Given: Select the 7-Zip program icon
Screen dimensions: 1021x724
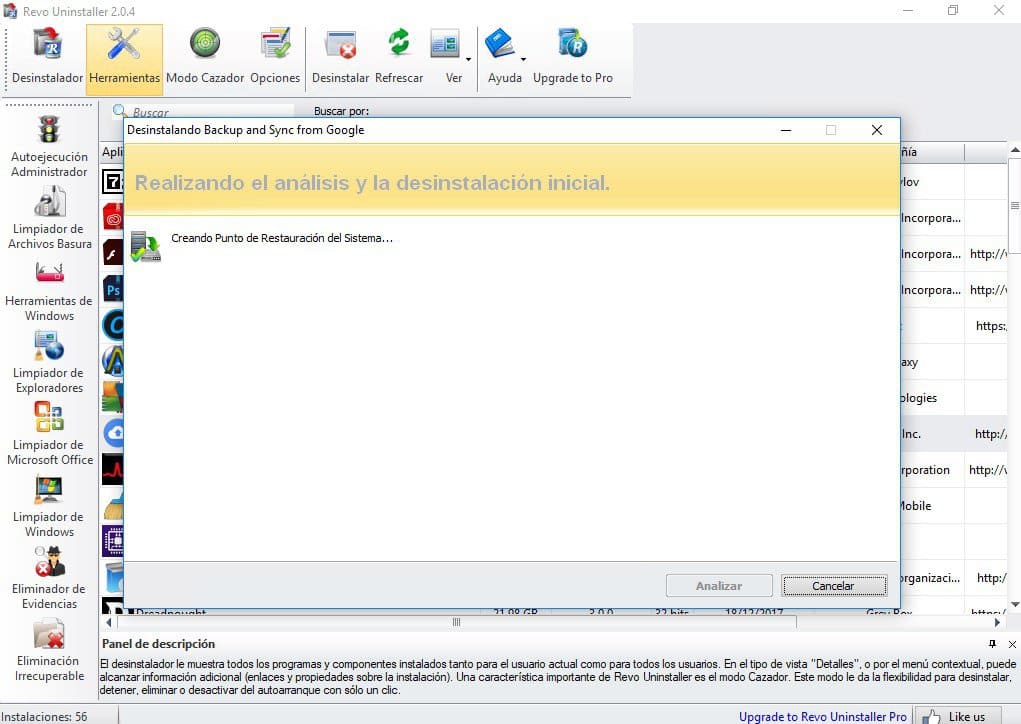Looking at the screenshot, I should (113, 181).
